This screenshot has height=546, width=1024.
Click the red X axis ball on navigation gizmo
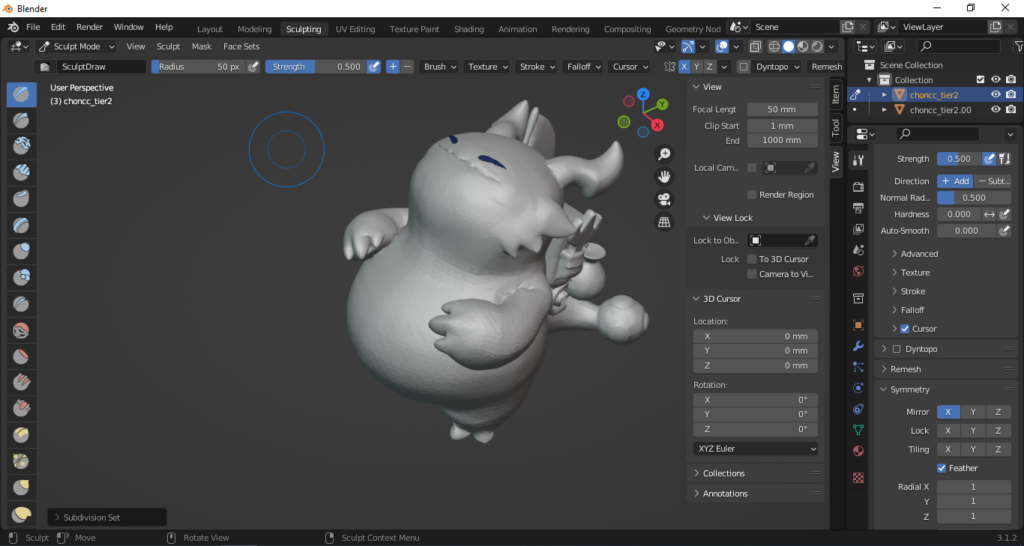[x=657, y=125]
